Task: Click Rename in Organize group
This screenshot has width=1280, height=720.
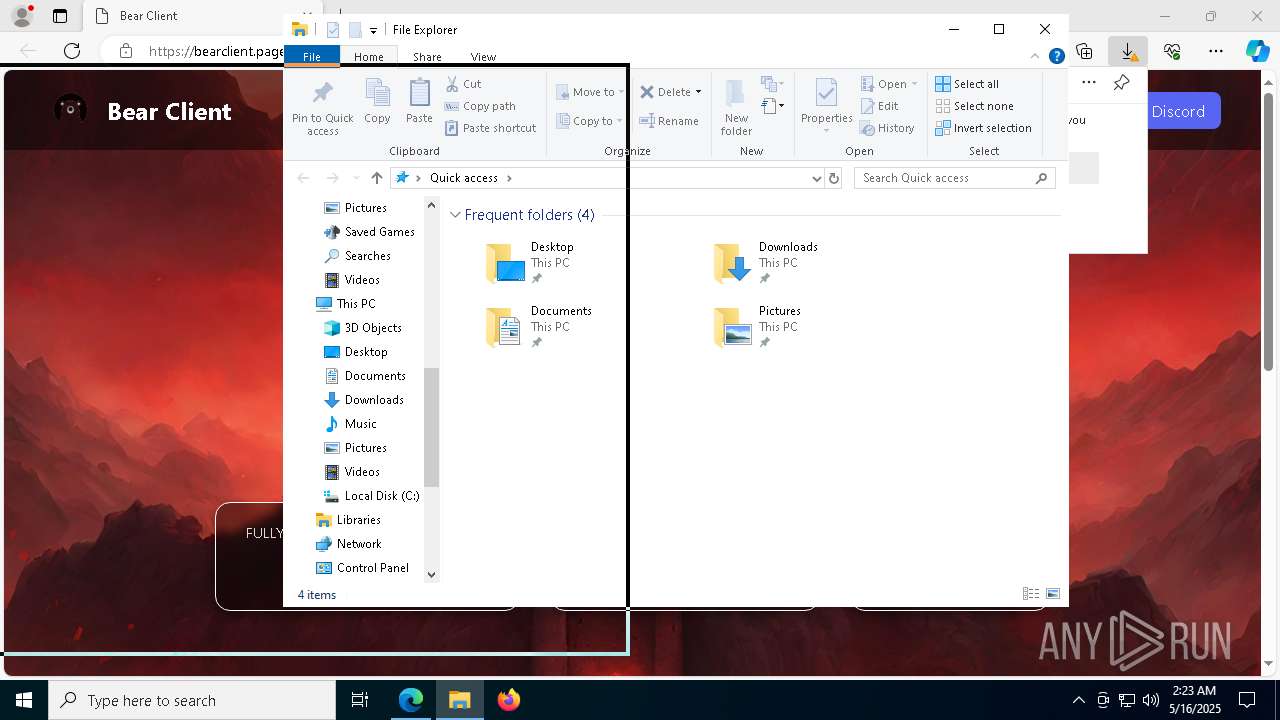Action: (669, 121)
